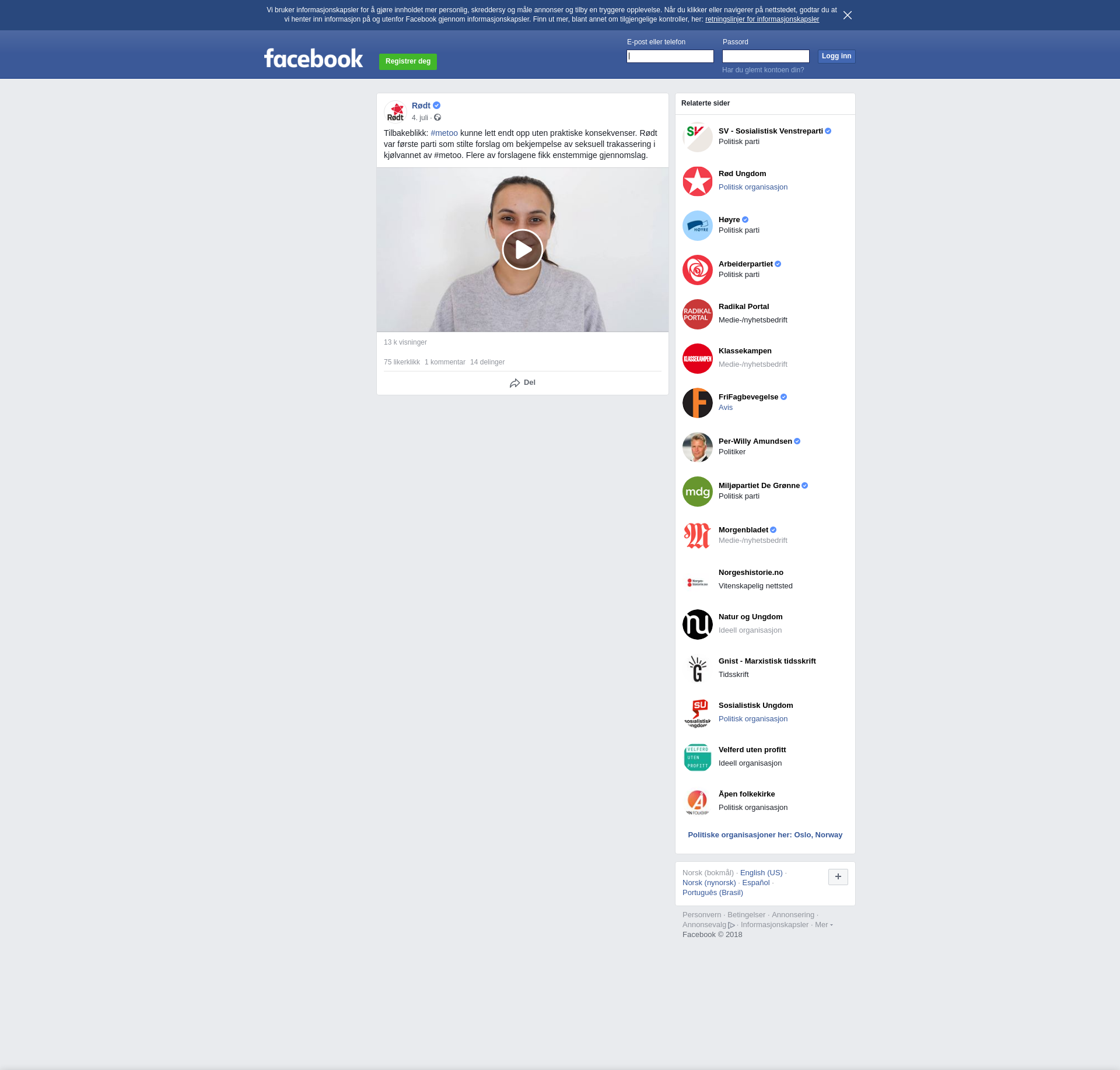The width and height of the screenshot is (1120, 1070).
Task: Open the Norgeshistorie.no page name
Action: click(x=751, y=573)
